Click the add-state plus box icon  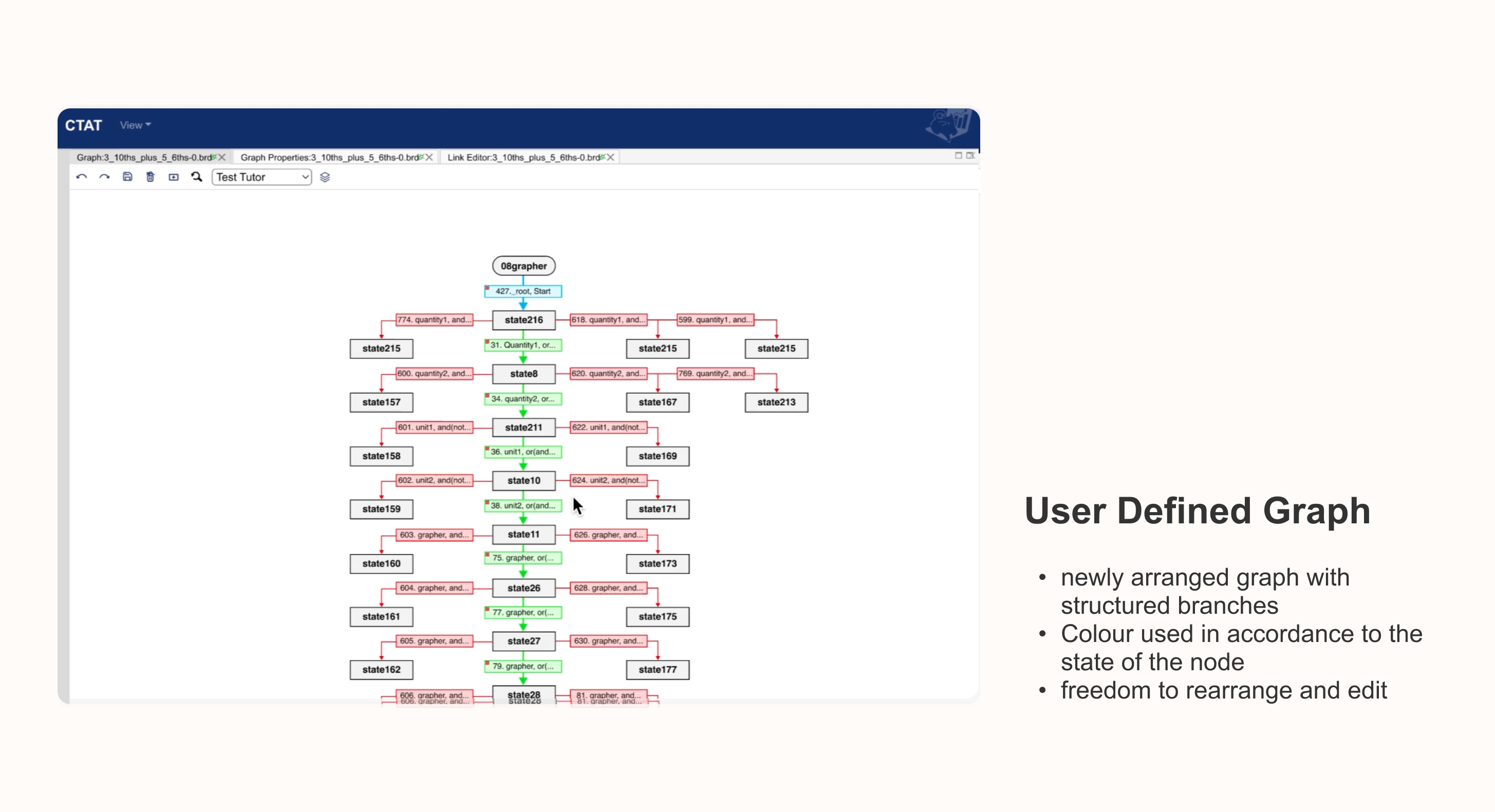coord(174,177)
